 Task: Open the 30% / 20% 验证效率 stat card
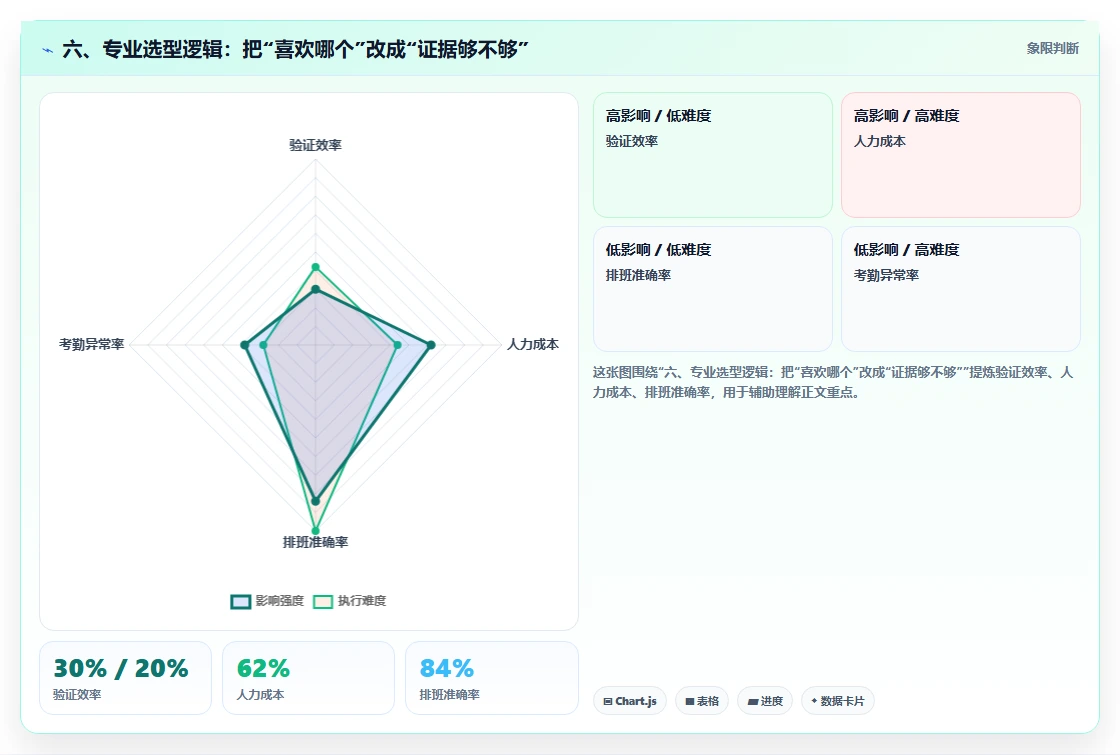pos(126,678)
